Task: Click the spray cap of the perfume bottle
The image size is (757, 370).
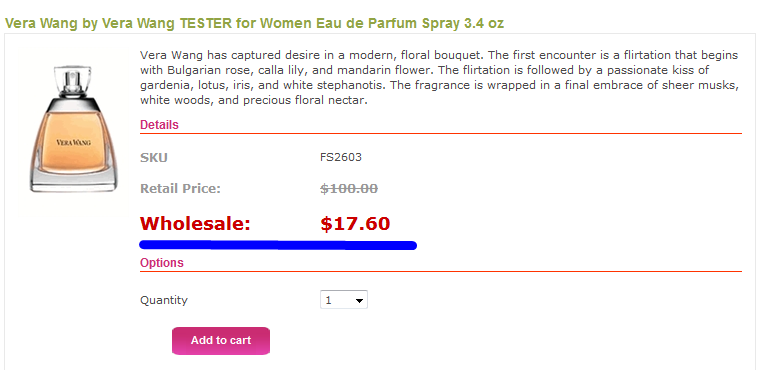Action: [73, 81]
